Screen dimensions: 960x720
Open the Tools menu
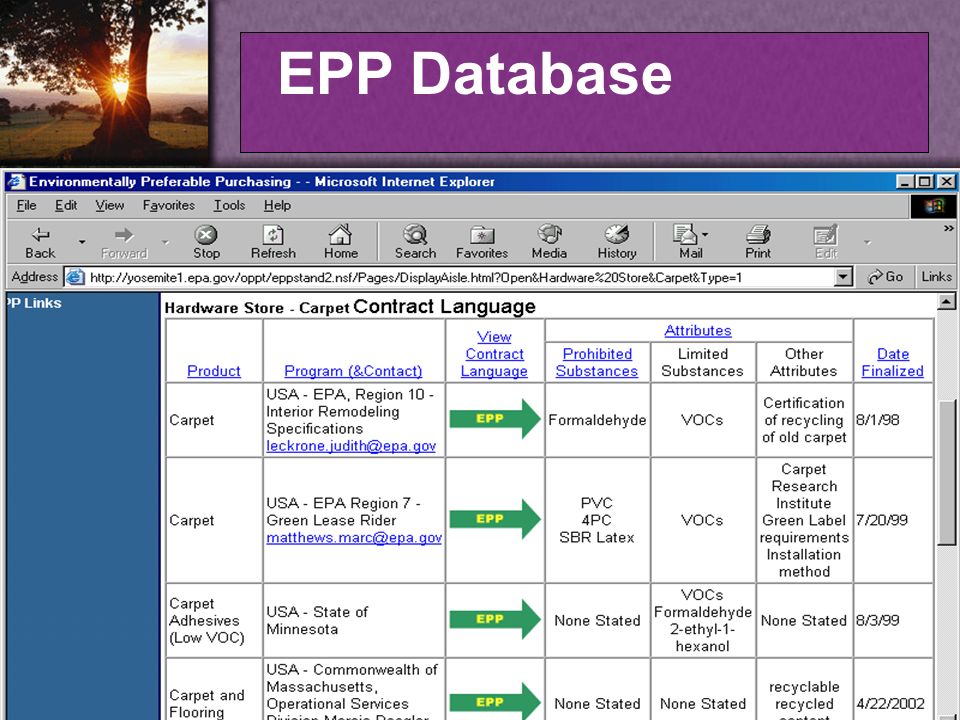pos(229,206)
